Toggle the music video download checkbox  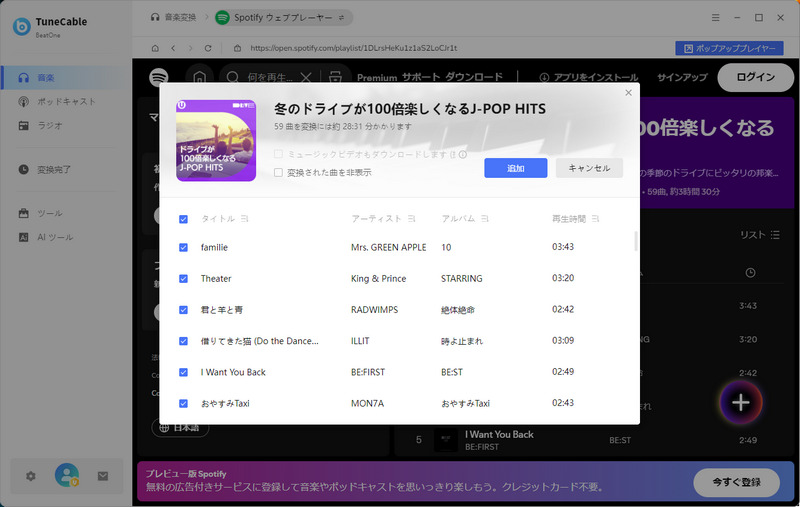tap(278, 154)
